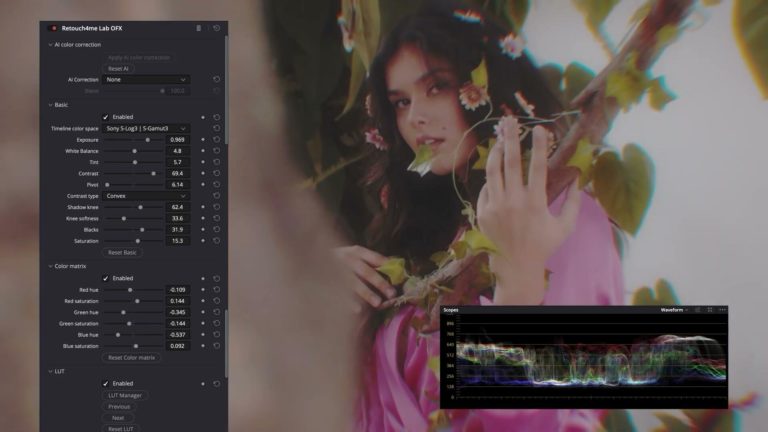768x432 pixels.
Task: Toggle the Blue saturation keyframe dot
Action: [203, 346]
